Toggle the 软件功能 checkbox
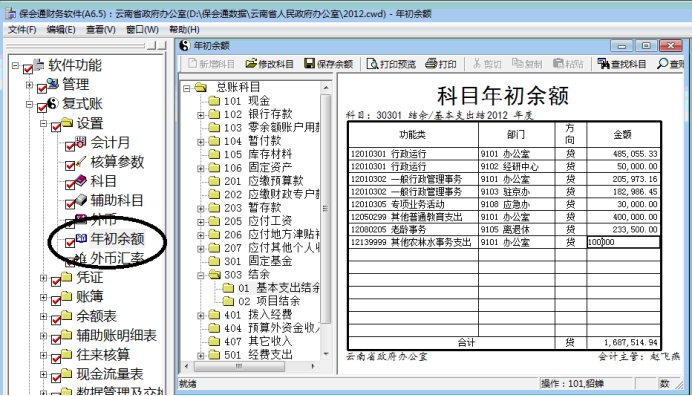692x396 pixels. coord(28,69)
